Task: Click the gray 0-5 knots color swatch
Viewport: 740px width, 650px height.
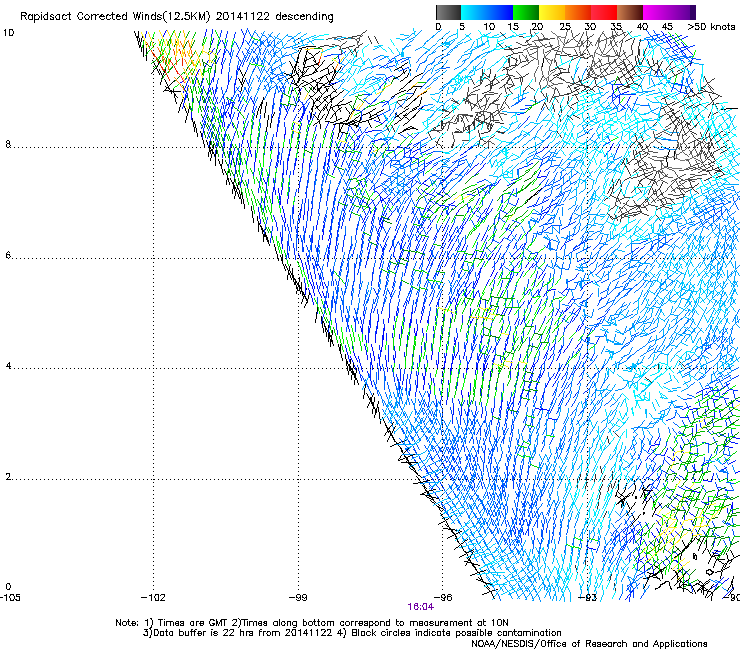Action: point(448,12)
